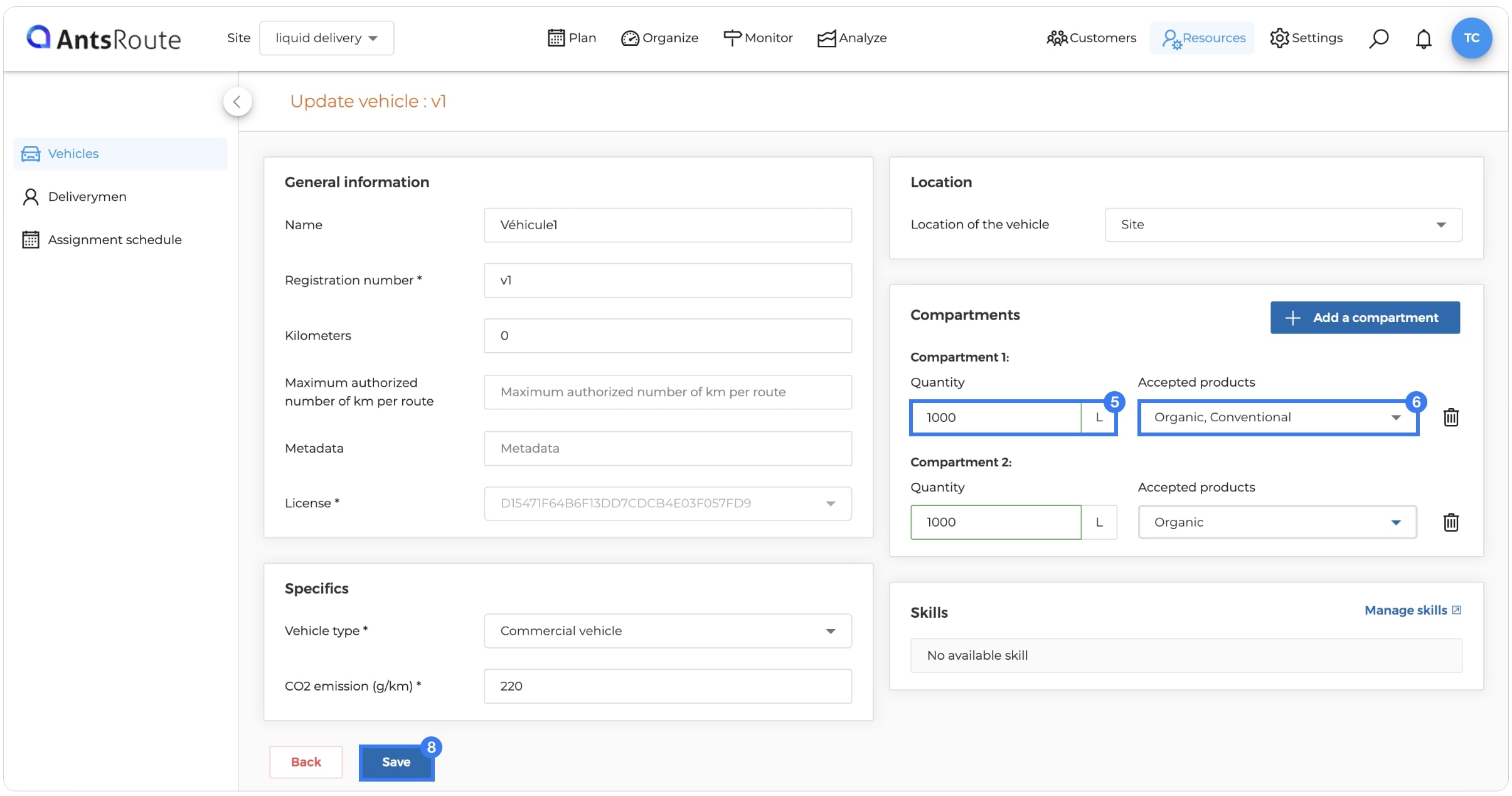Focus the Metadata field
Image resolution: width=1512 pixels, height=796 pixels.
click(x=668, y=448)
